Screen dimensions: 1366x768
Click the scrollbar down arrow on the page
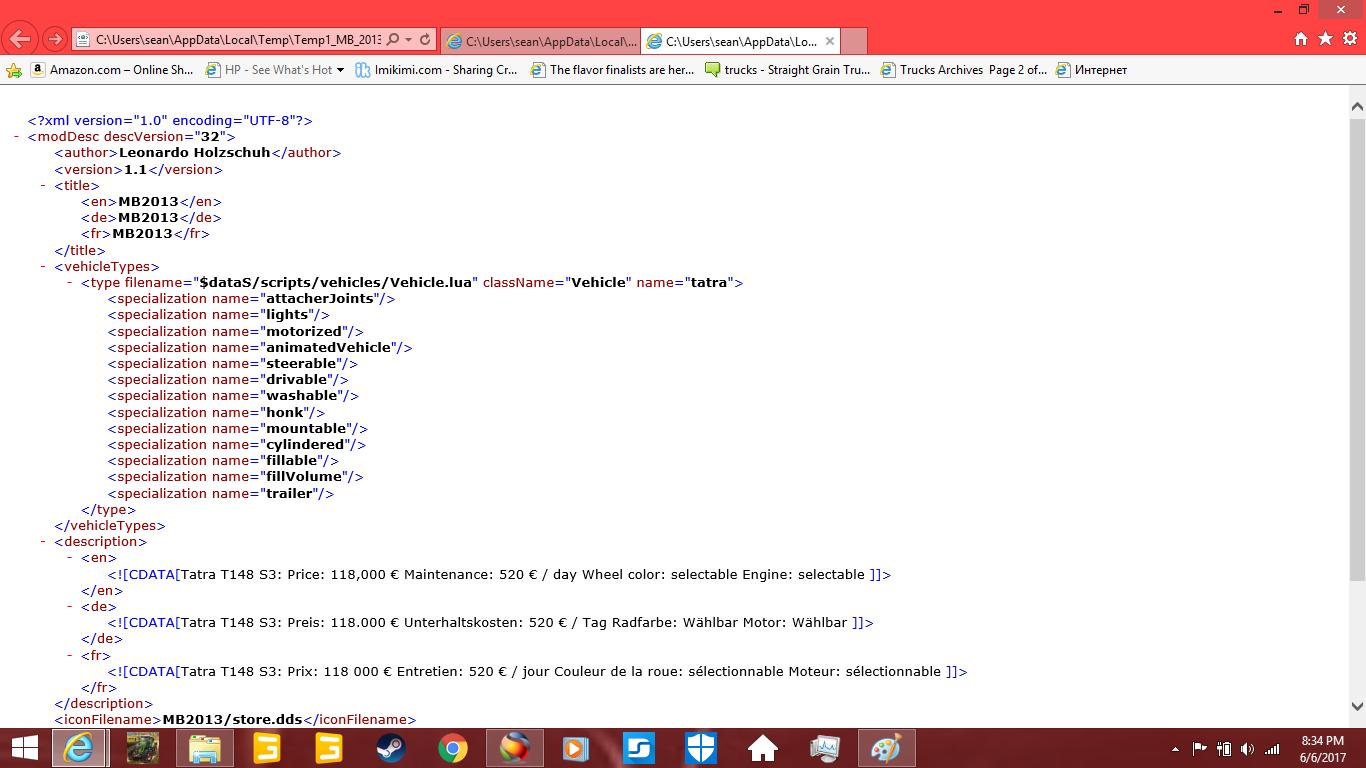click(1357, 704)
